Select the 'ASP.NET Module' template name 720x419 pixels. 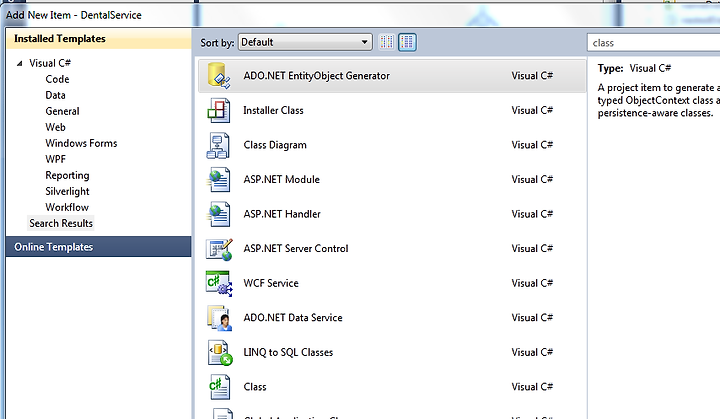tap(281, 180)
